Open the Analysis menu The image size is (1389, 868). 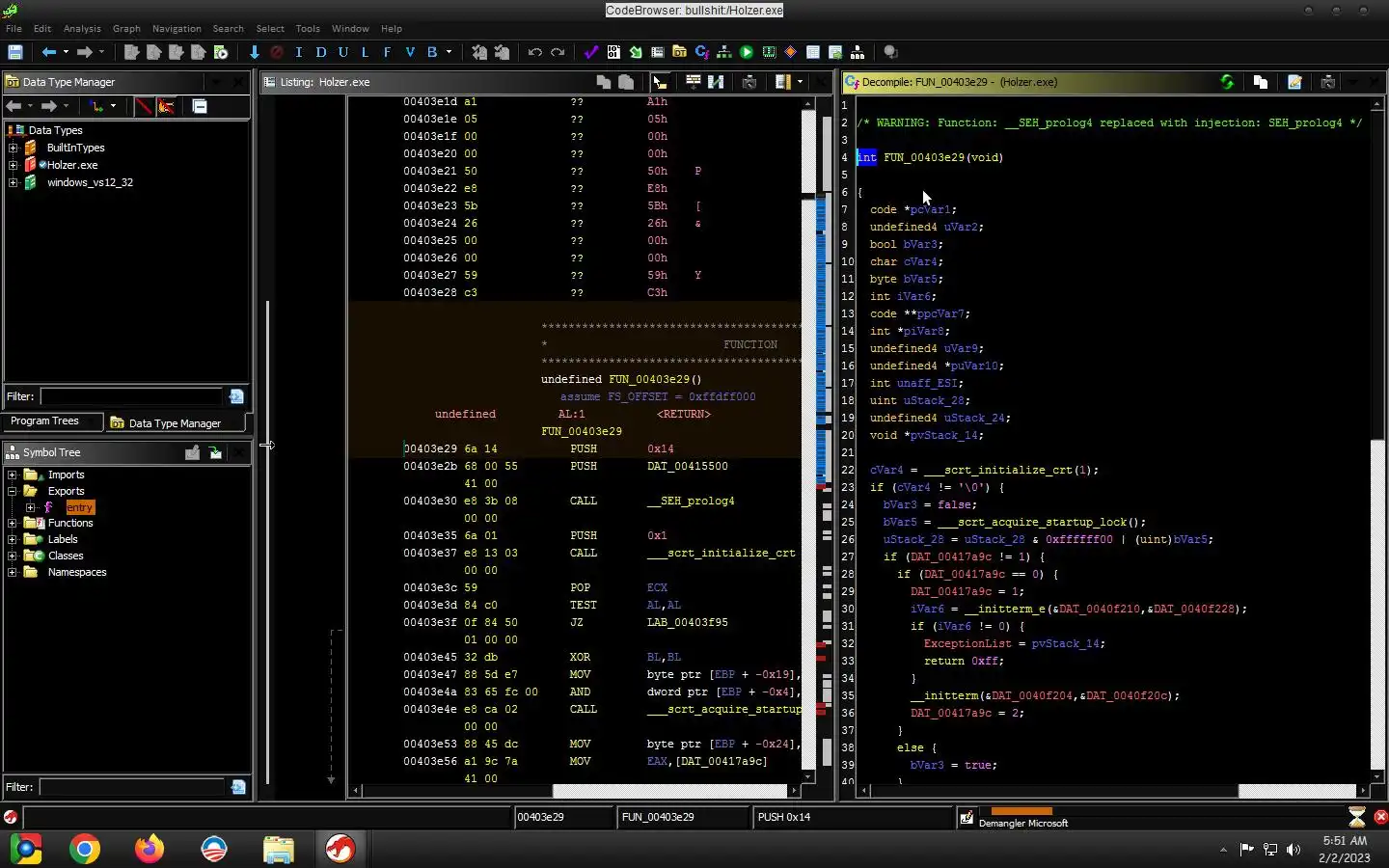click(x=82, y=29)
